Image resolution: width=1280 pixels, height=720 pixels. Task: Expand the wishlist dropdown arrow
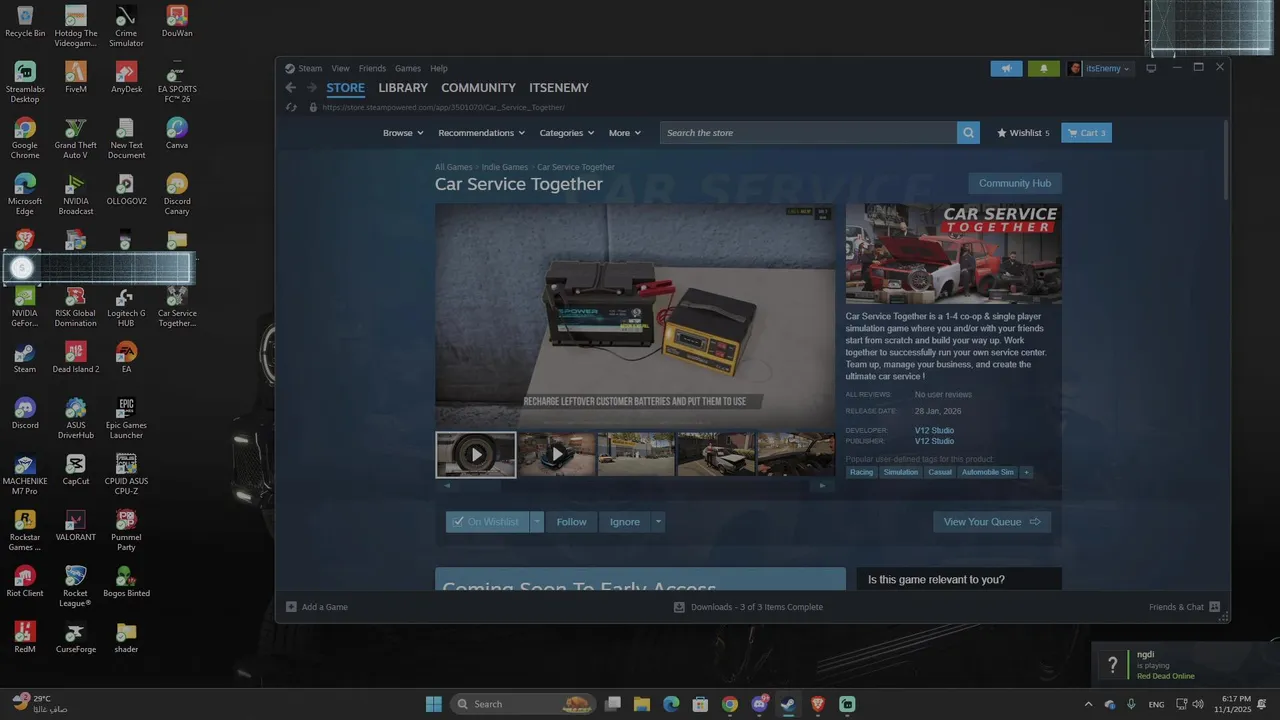coord(537,522)
